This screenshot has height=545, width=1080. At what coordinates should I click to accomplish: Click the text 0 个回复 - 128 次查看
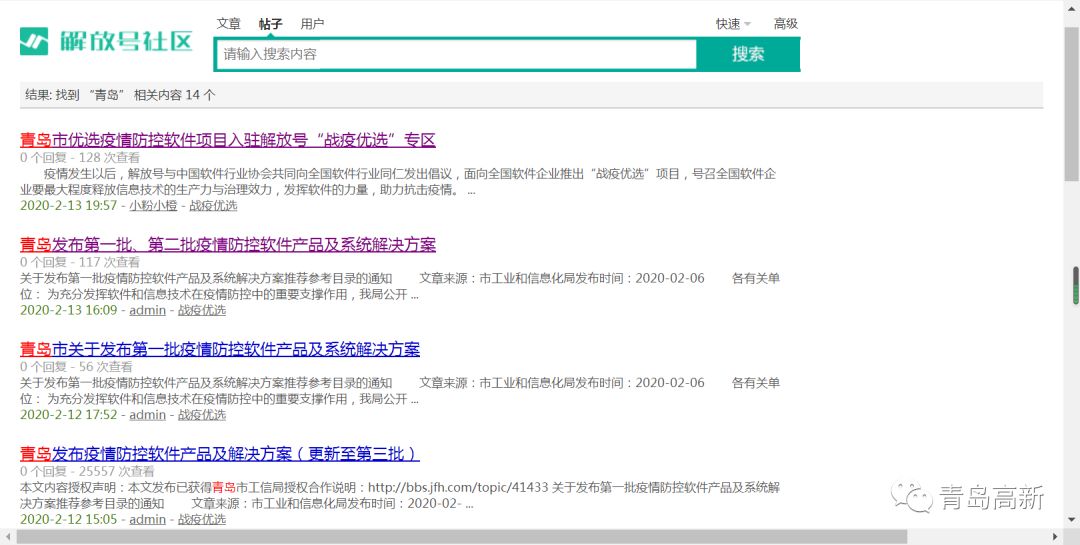[80, 157]
